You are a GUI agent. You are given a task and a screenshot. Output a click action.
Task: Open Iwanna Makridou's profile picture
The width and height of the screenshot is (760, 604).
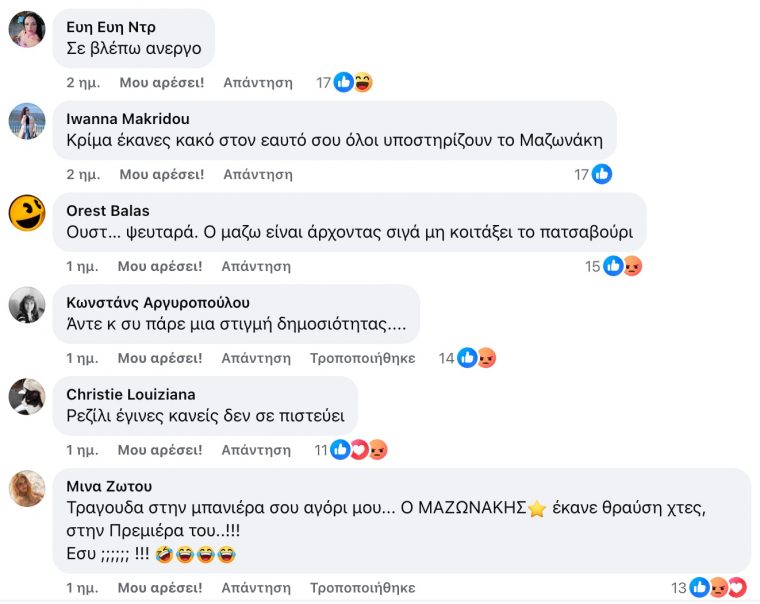(27, 121)
